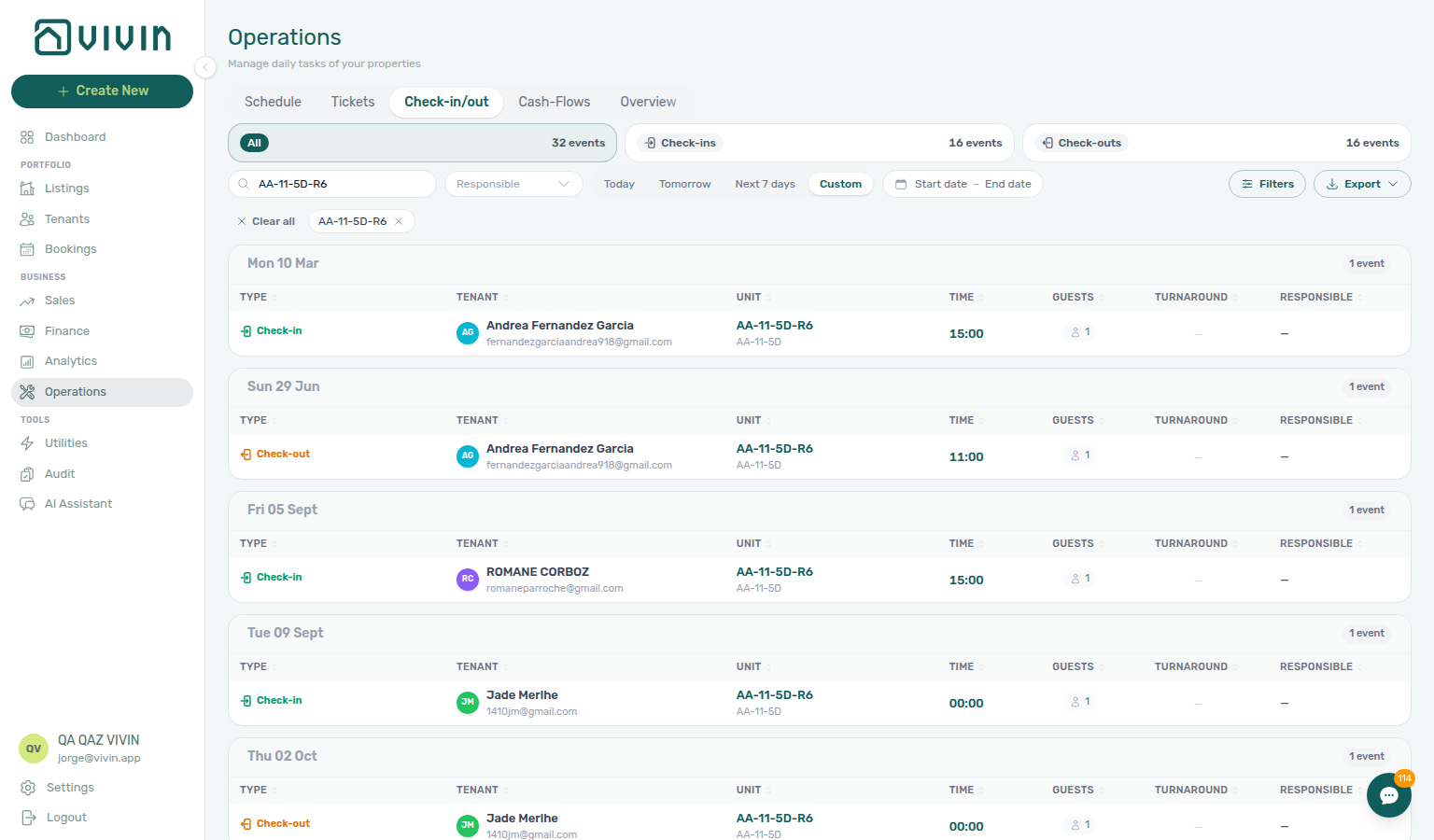Open the Dashboard page
1434x840 pixels.
coord(102,137)
